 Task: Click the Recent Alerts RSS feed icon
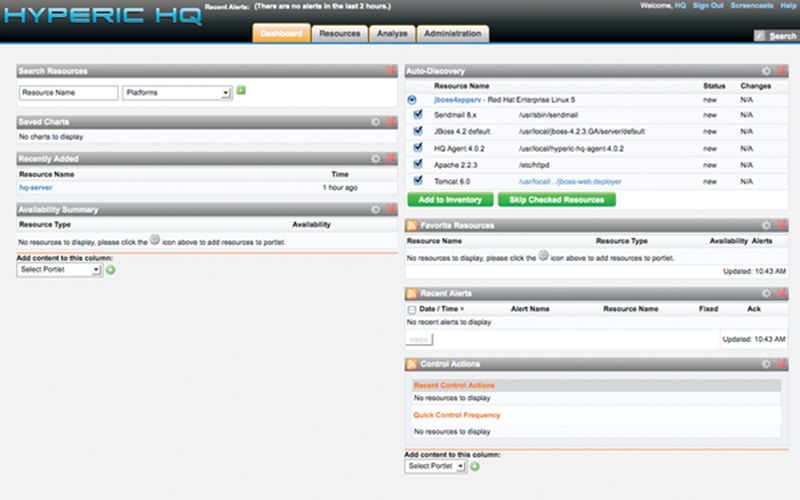click(411, 294)
